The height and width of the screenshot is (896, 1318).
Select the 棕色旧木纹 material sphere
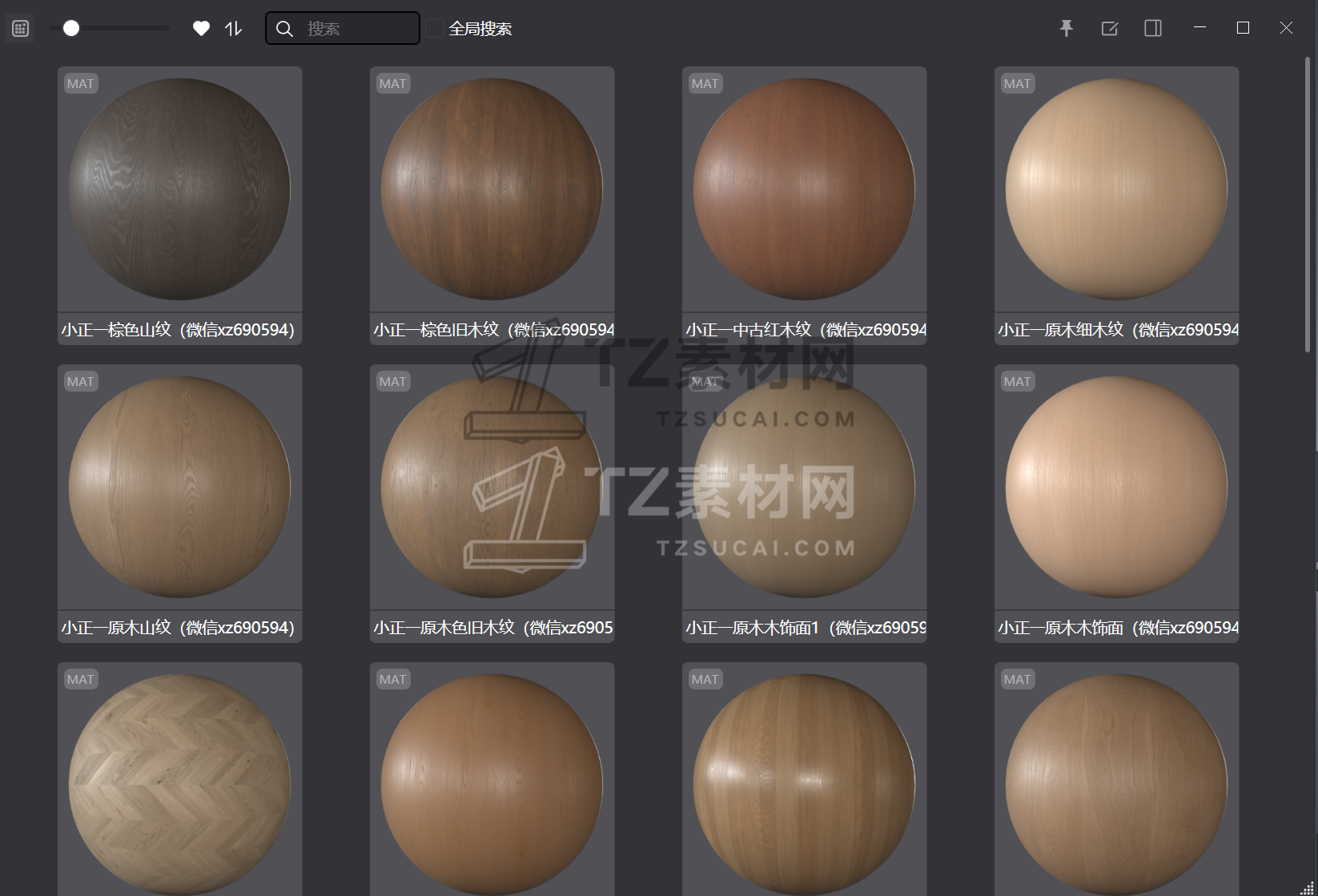492,189
